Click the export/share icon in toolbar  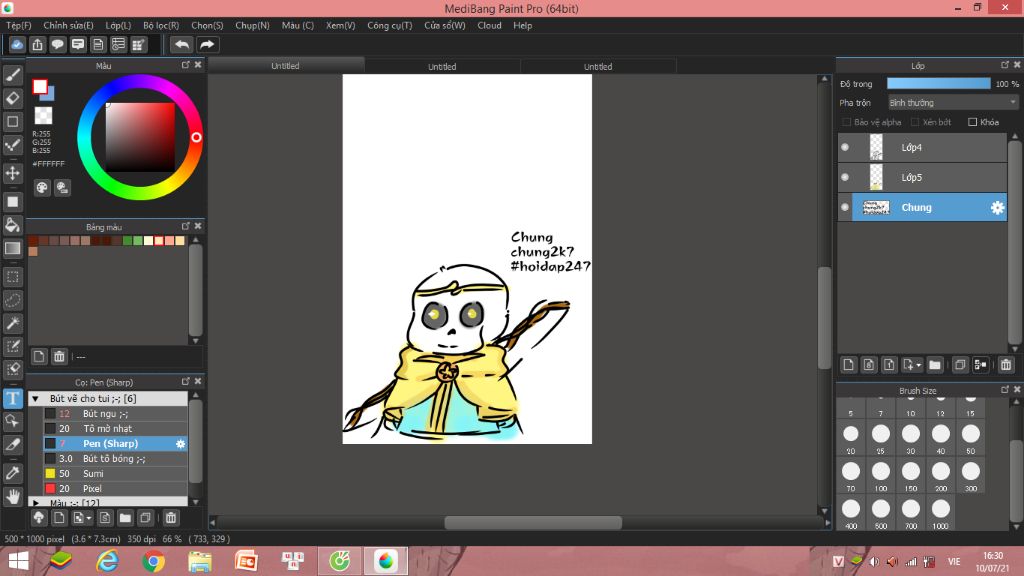37,44
